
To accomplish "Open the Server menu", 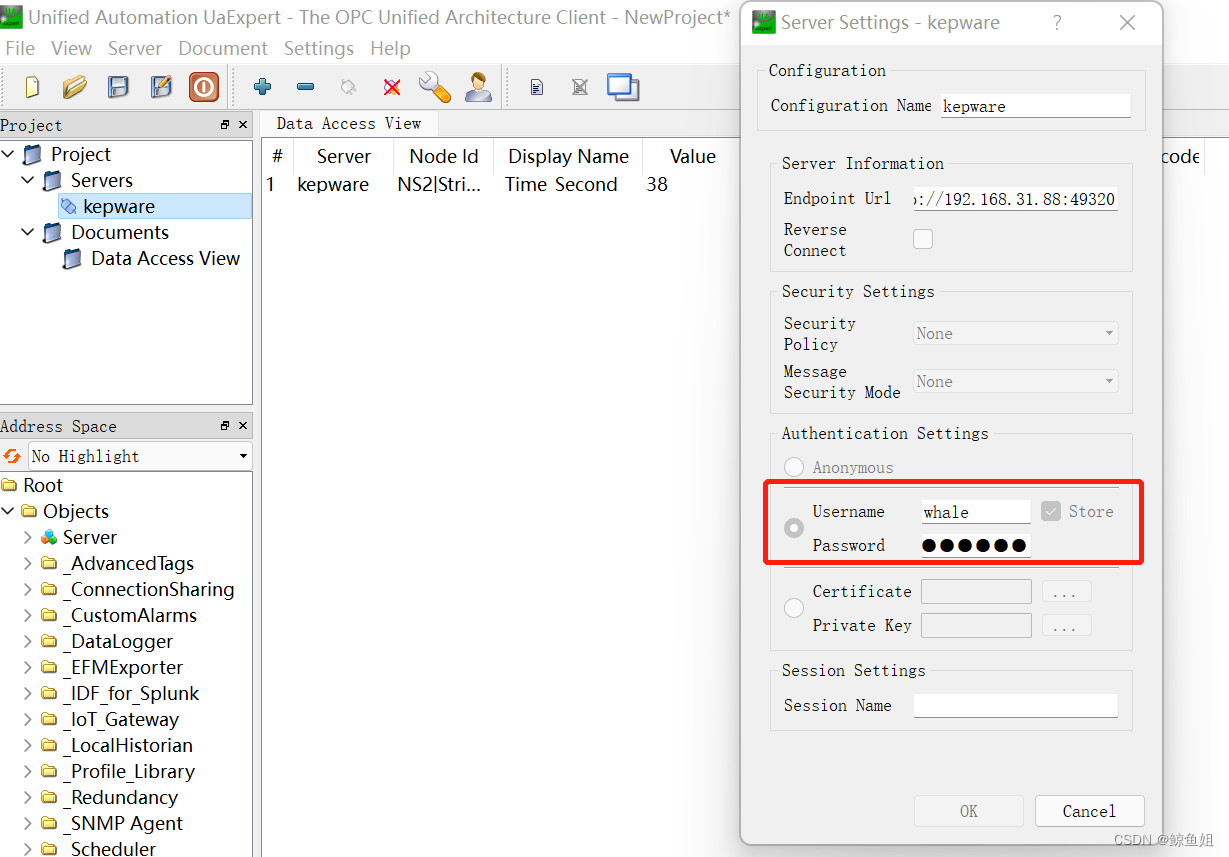I will point(135,48).
